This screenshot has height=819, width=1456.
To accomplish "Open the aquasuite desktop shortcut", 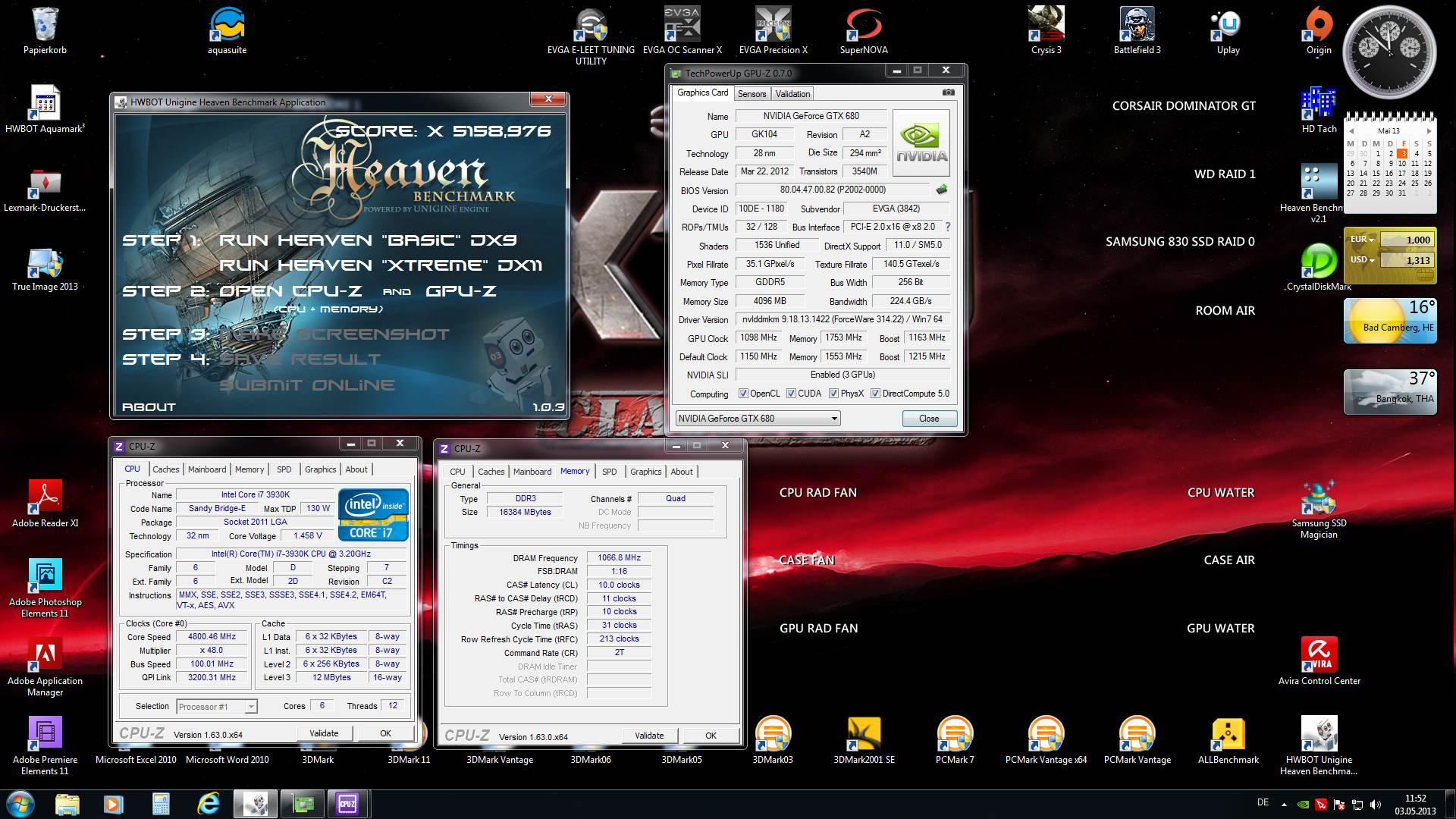I will coord(227,30).
